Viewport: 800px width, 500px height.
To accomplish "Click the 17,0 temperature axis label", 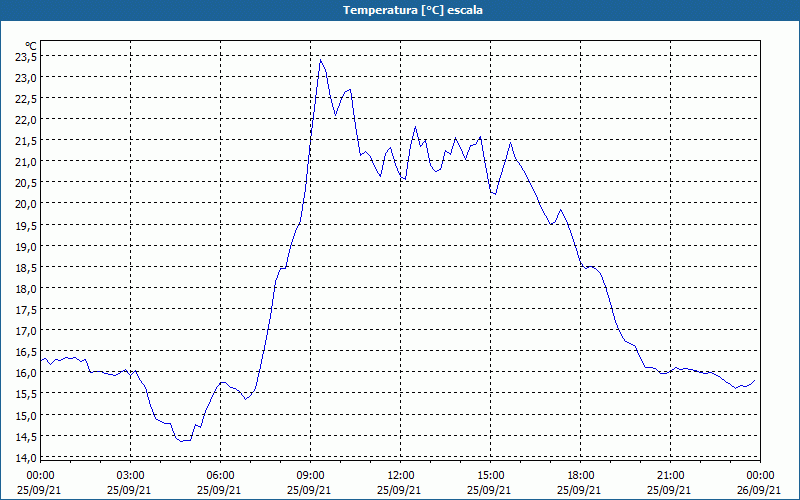I will click(x=26, y=331).
